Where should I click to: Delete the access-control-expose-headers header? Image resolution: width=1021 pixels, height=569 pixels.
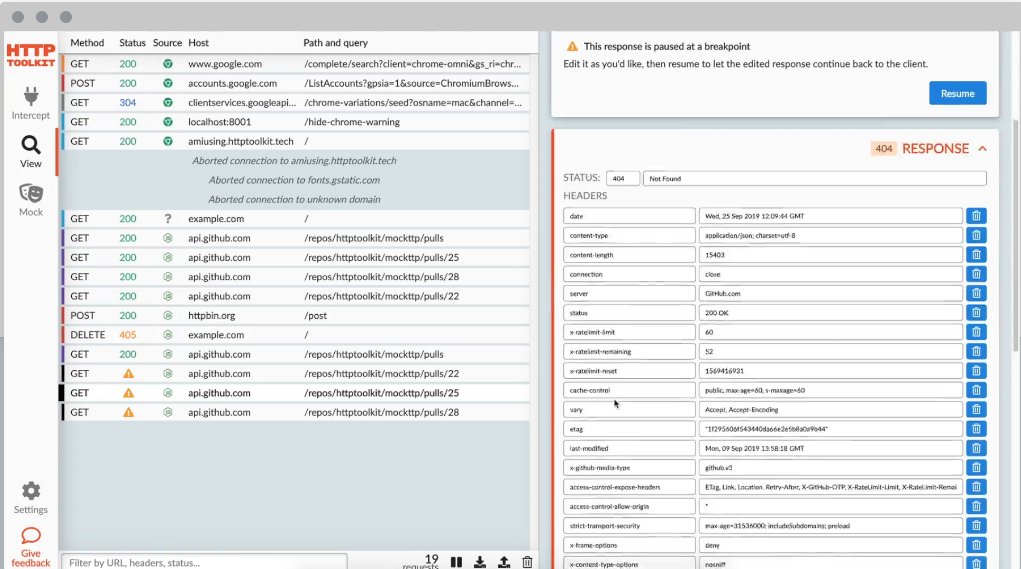coord(976,487)
